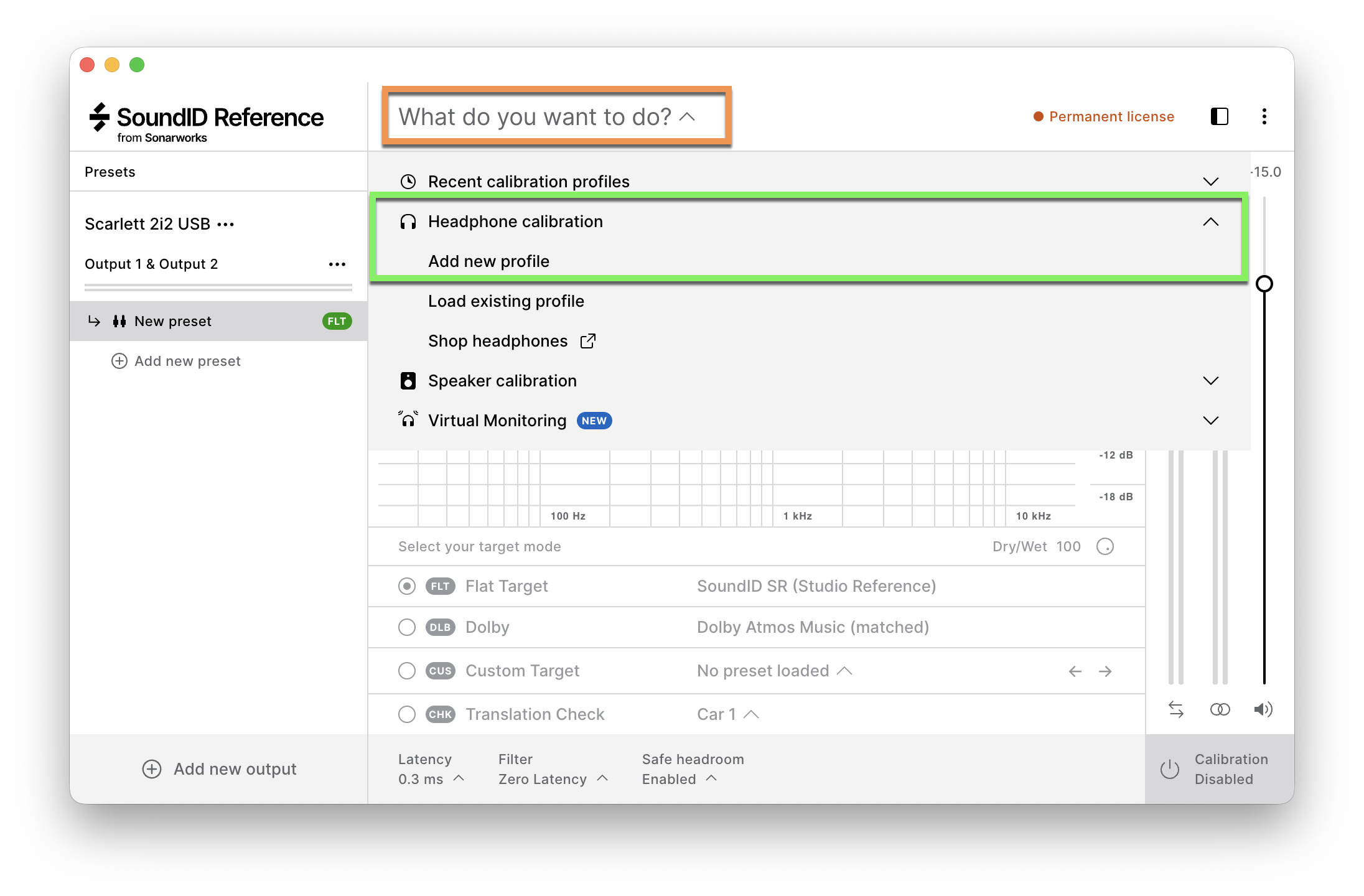Click the calibration power icon

[x=1170, y=769]
